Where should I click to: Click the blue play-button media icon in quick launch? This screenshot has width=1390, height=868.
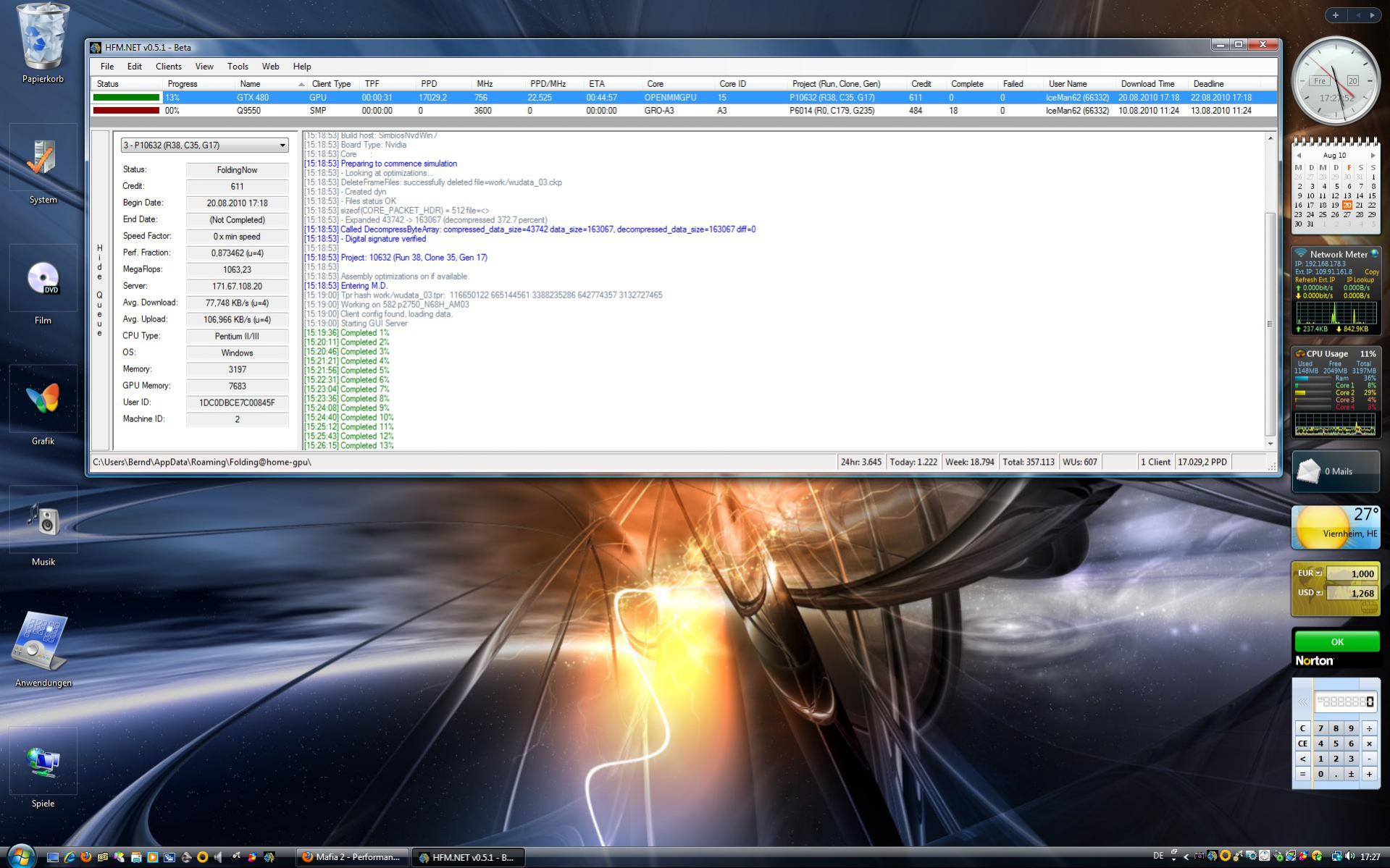[x=153, y=857]
